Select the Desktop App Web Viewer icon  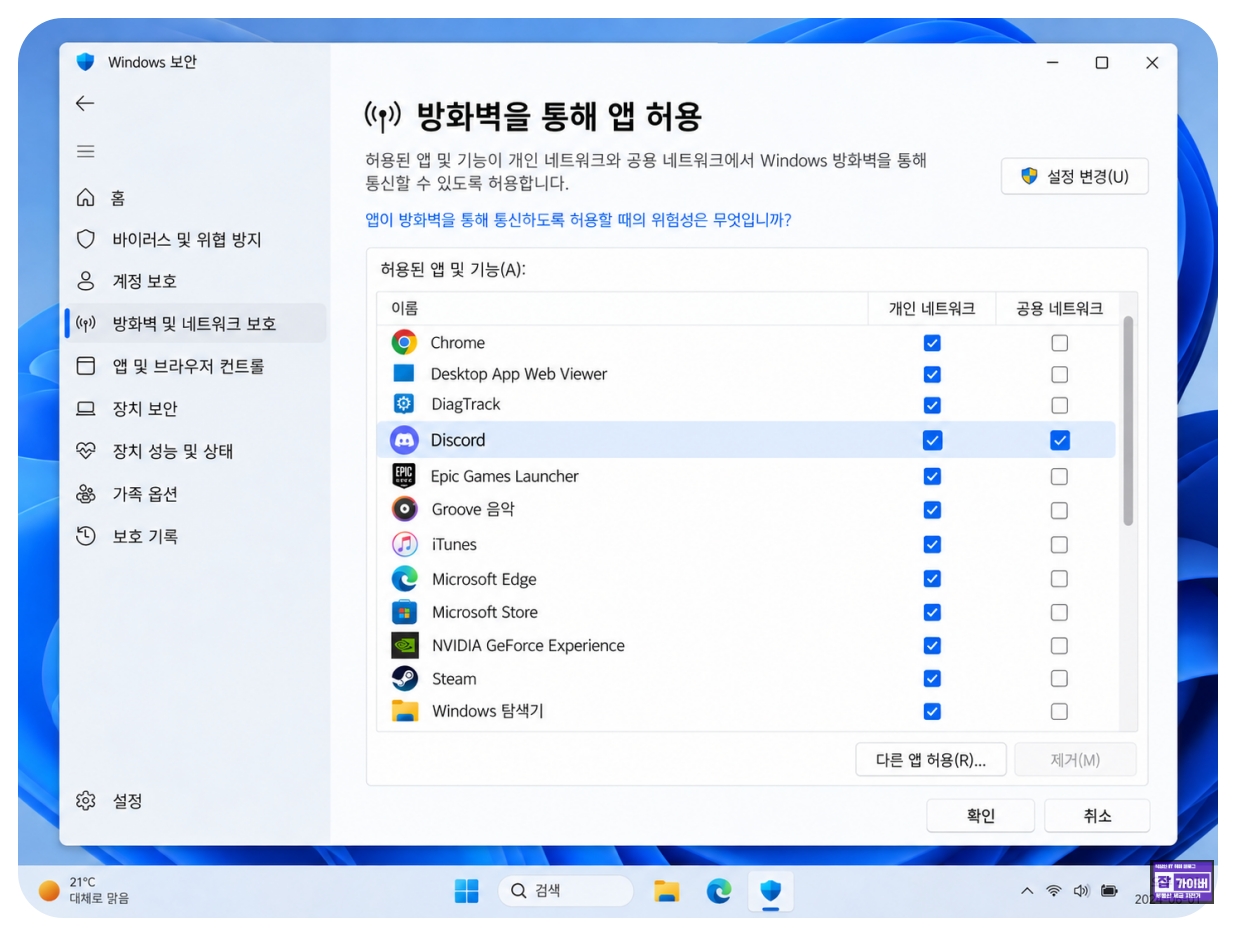pos(404,374)
